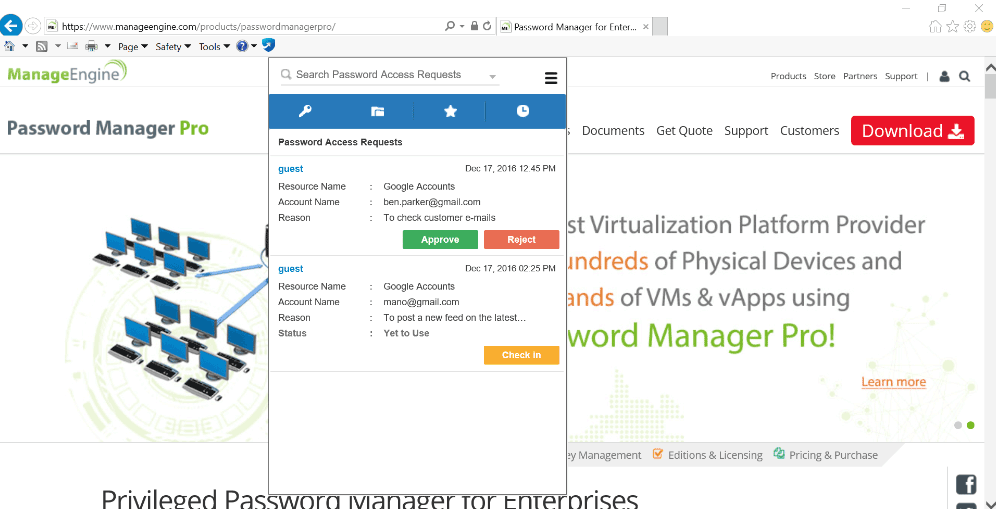The image size is (996, 509).
Task: Open browser Favorites star at top right
Action: click(952, 26)
